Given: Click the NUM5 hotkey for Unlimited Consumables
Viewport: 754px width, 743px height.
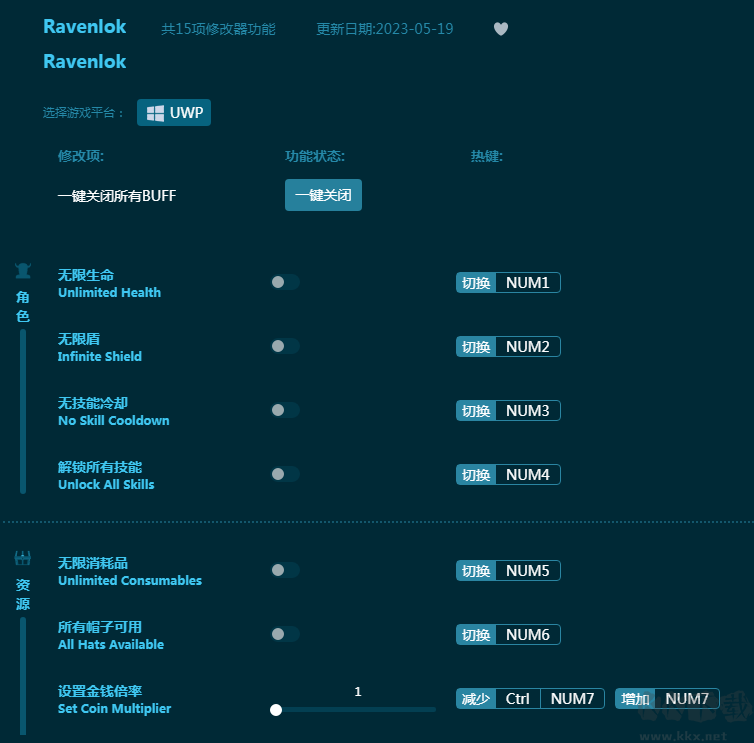Looking at the screenshot, I should pos(528,570).
